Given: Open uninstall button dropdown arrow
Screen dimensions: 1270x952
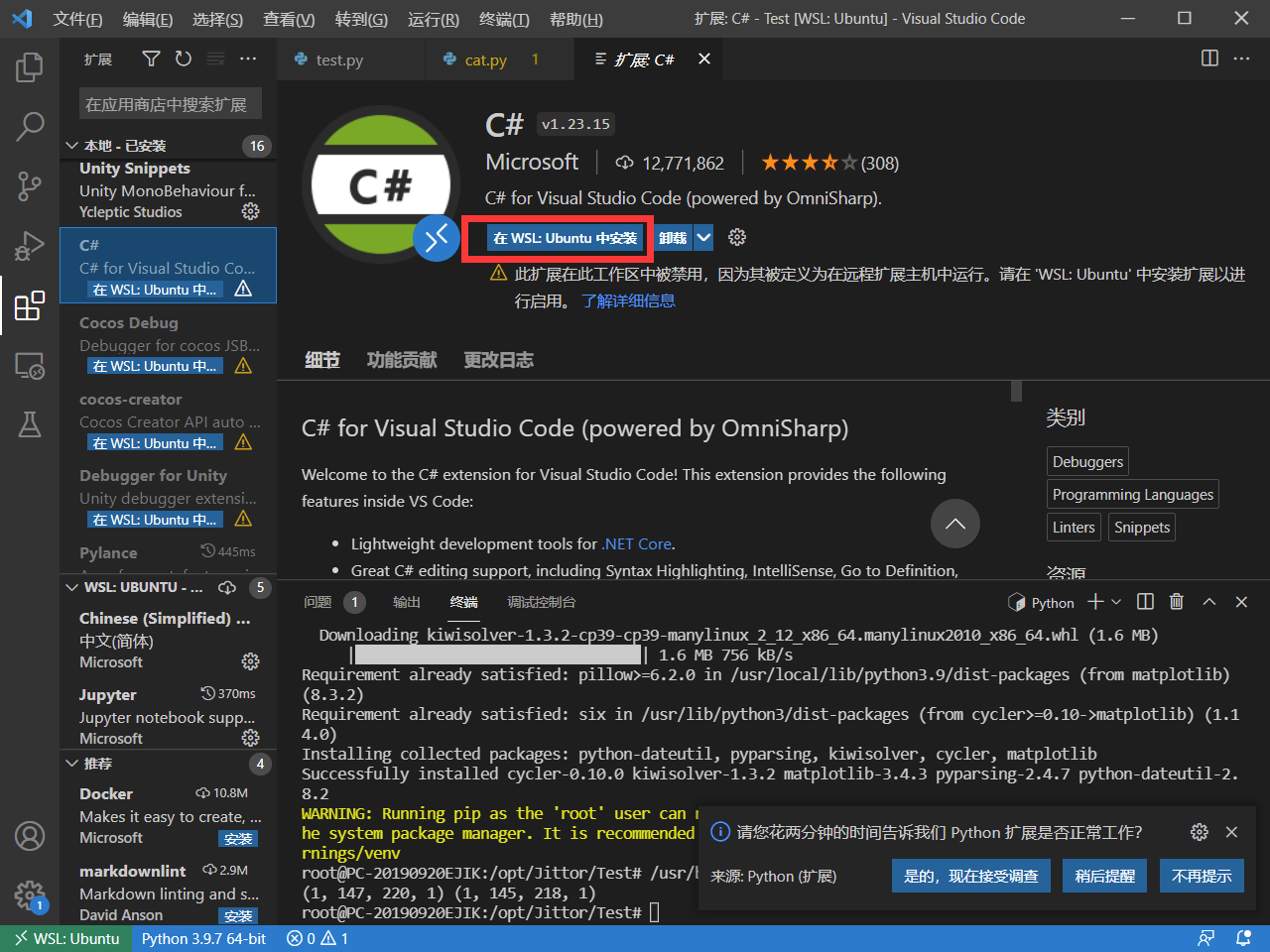Looking at the screenshot, I should (x=703, y=237).
